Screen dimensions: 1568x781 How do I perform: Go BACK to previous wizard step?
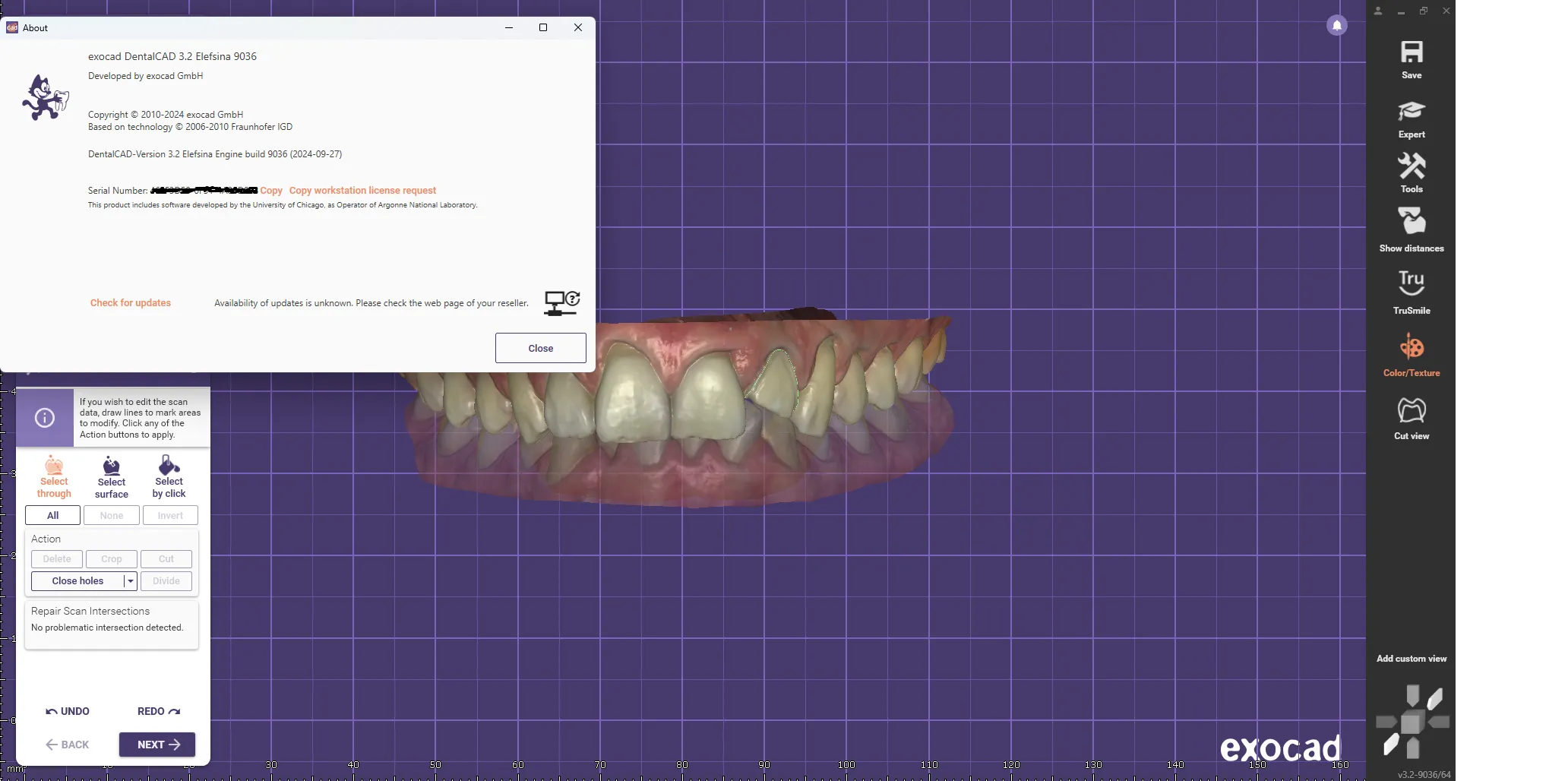(68, 745)
